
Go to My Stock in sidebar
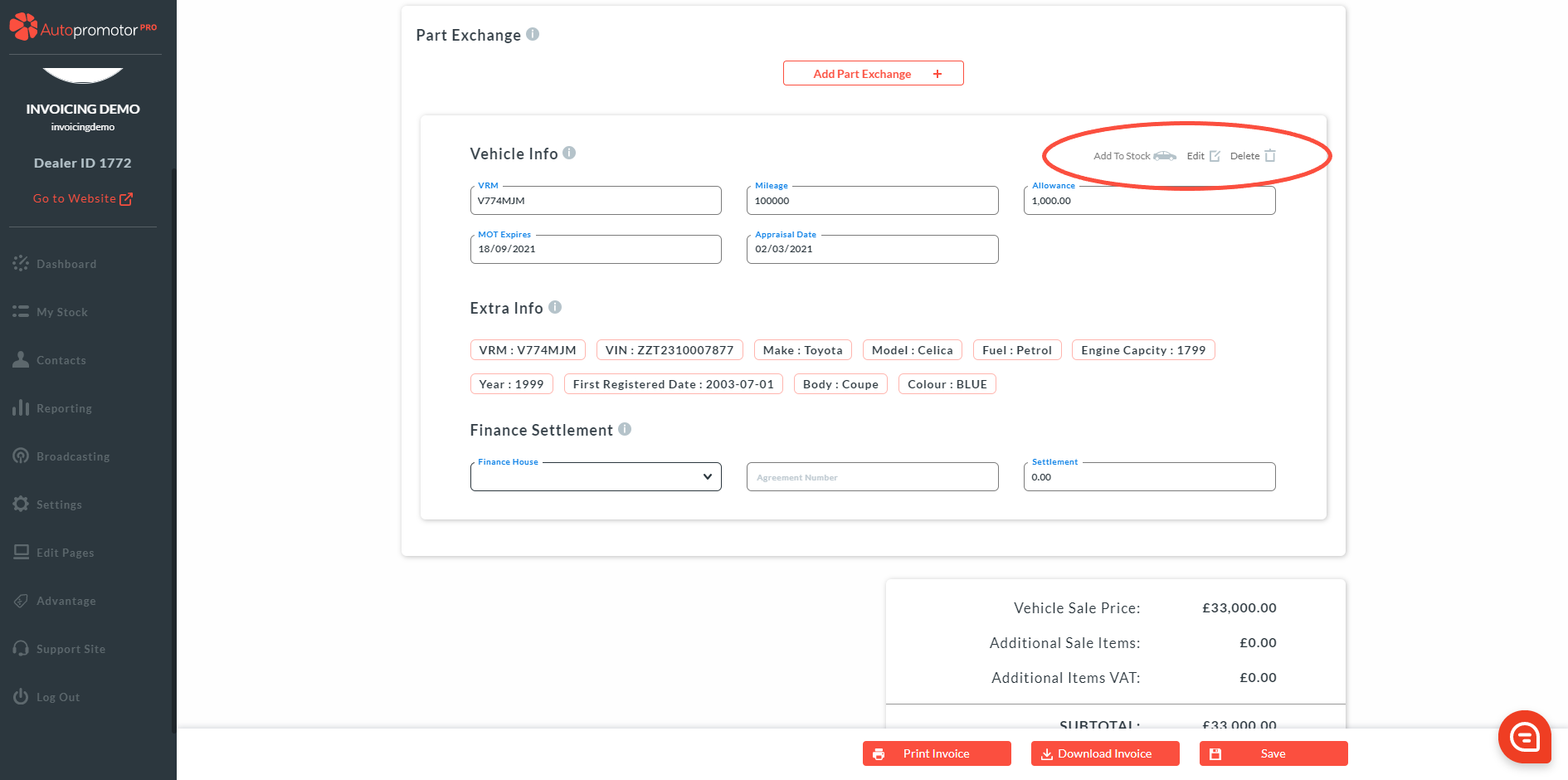pyautogui.click(x=62, y=312)
